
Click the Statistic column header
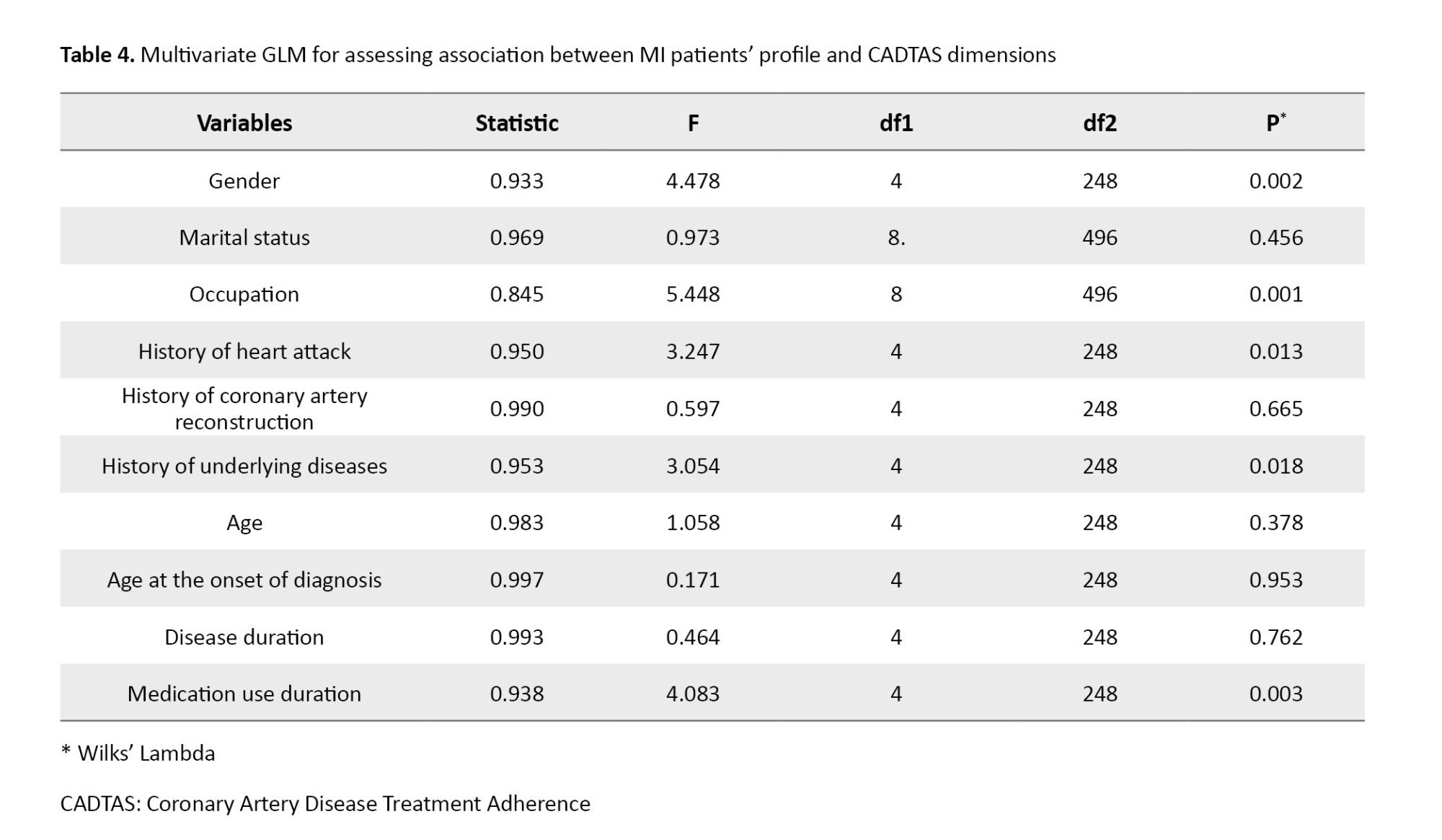[517, 123]
